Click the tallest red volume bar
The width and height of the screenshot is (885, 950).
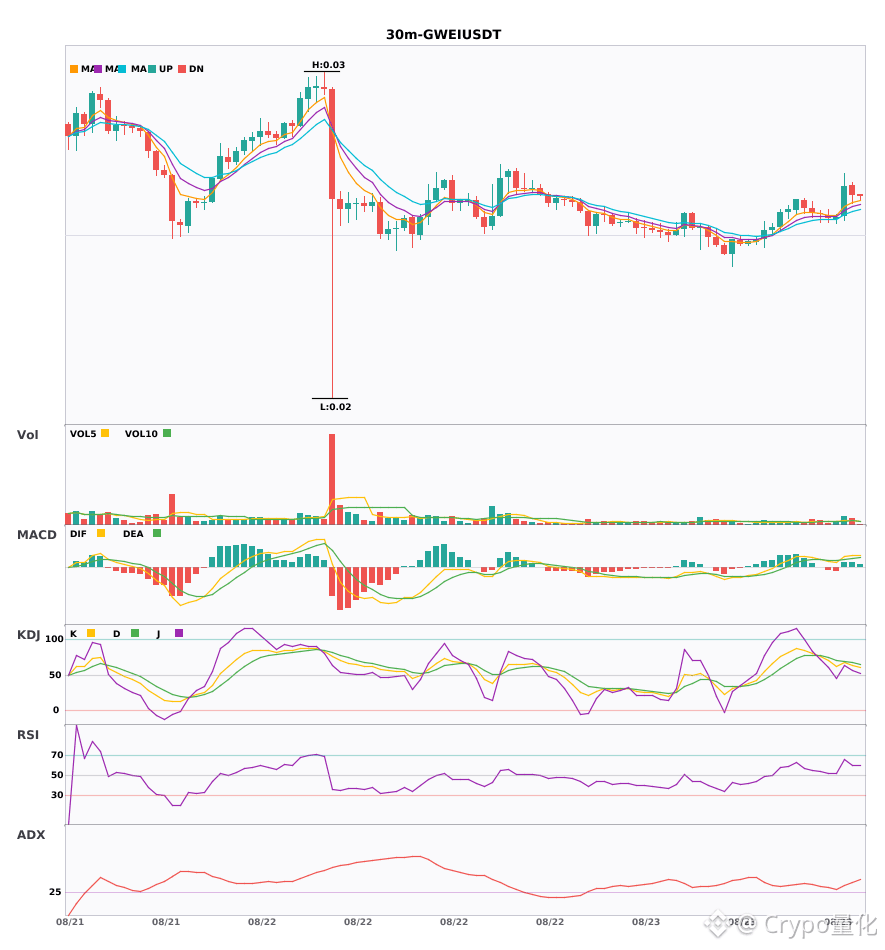pyautogui.click(x=332, y=479)
